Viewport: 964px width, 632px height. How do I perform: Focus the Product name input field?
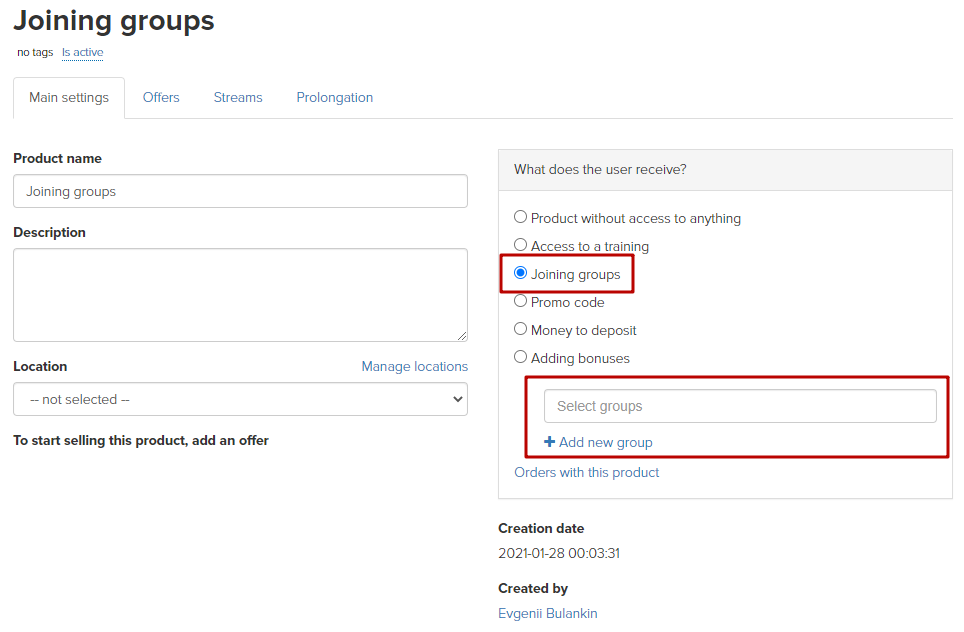click(240, 191)
